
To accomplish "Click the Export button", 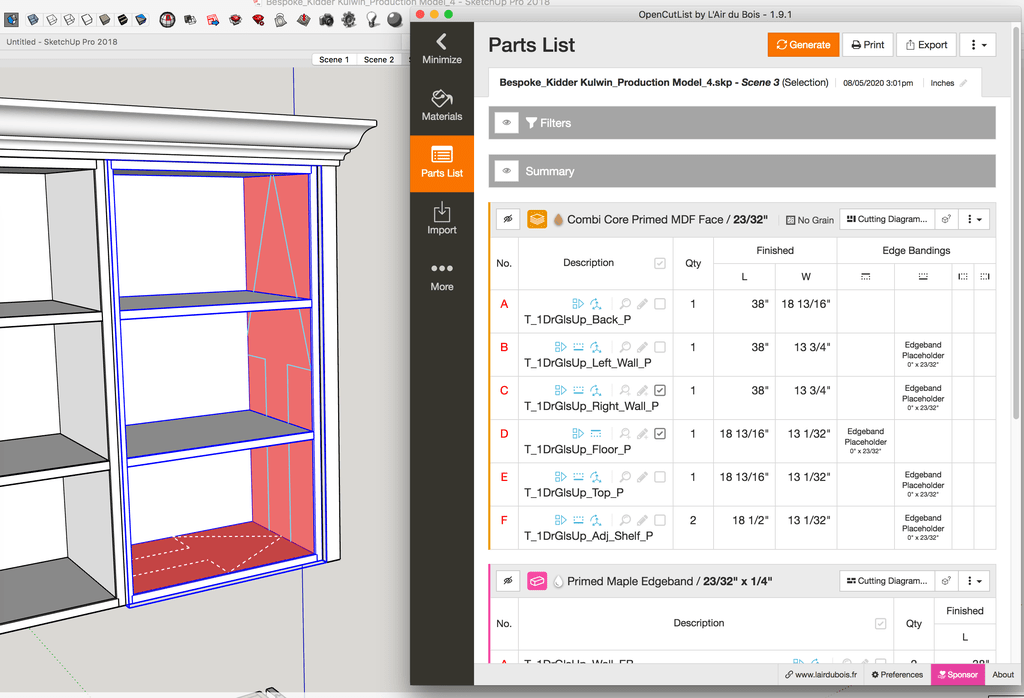I will click(926, 44).
